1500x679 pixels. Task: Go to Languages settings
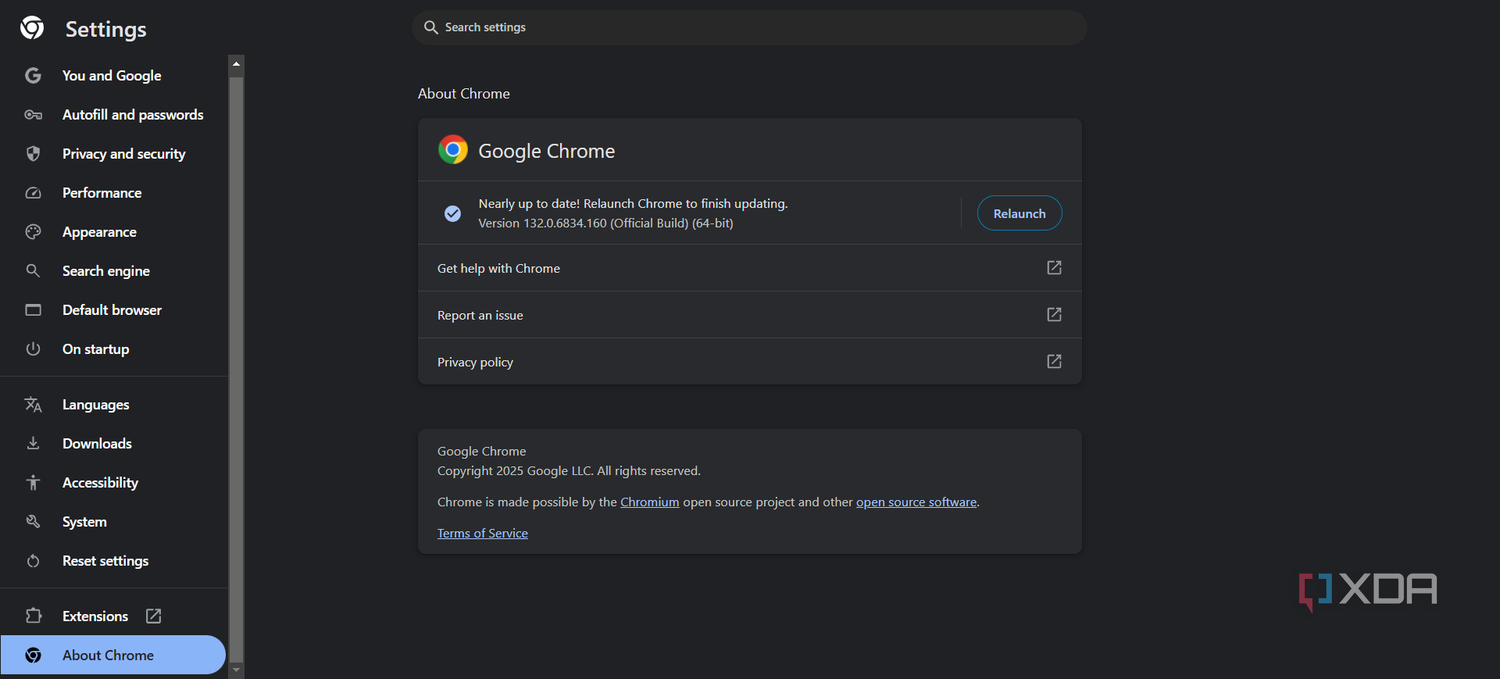click(114, 405)
